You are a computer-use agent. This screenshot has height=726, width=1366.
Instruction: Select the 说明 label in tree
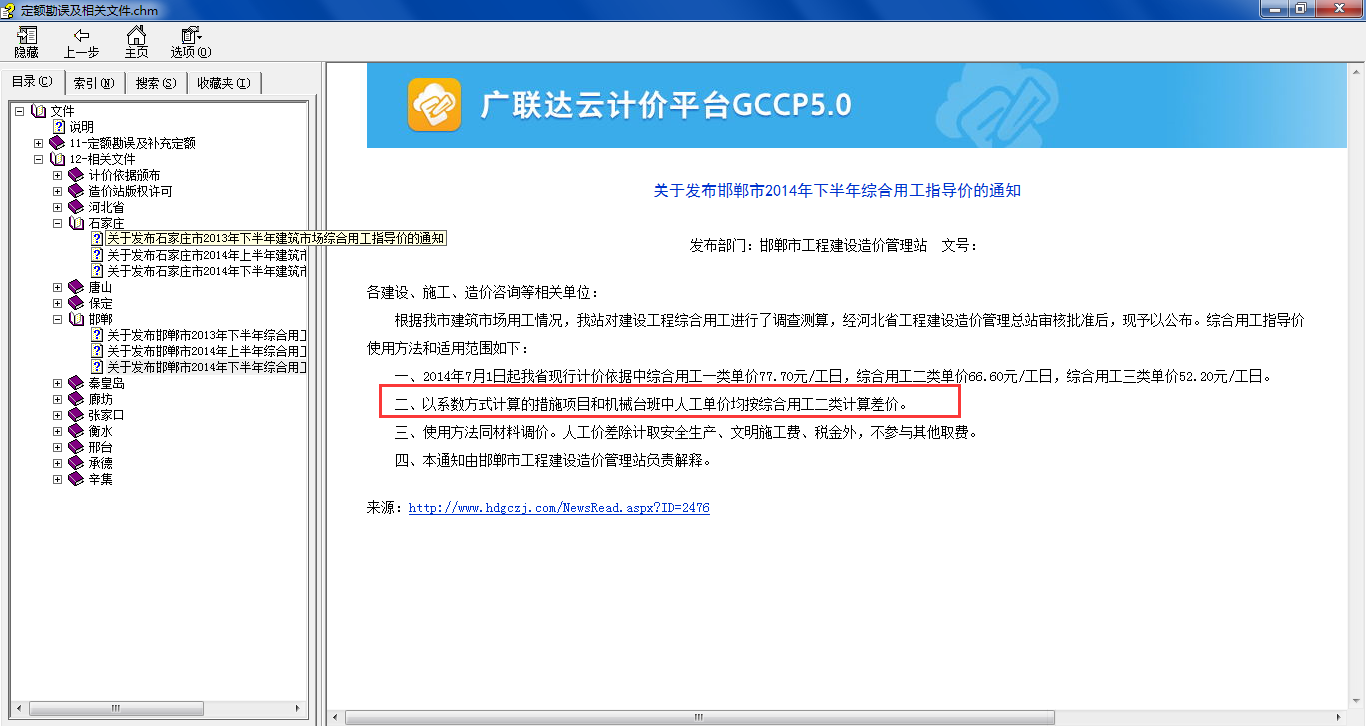click(81, 127)
